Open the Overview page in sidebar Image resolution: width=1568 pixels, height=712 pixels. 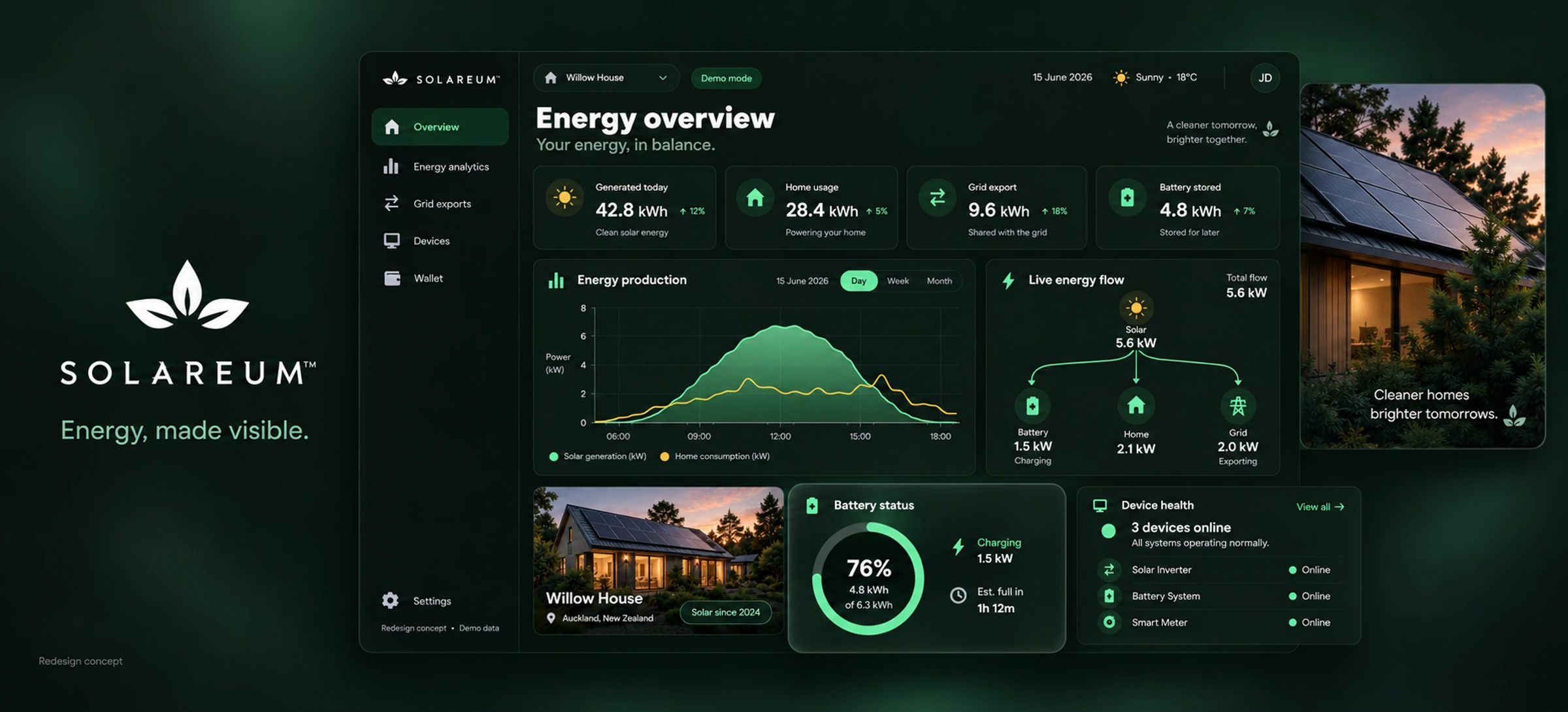pos(440,127)
